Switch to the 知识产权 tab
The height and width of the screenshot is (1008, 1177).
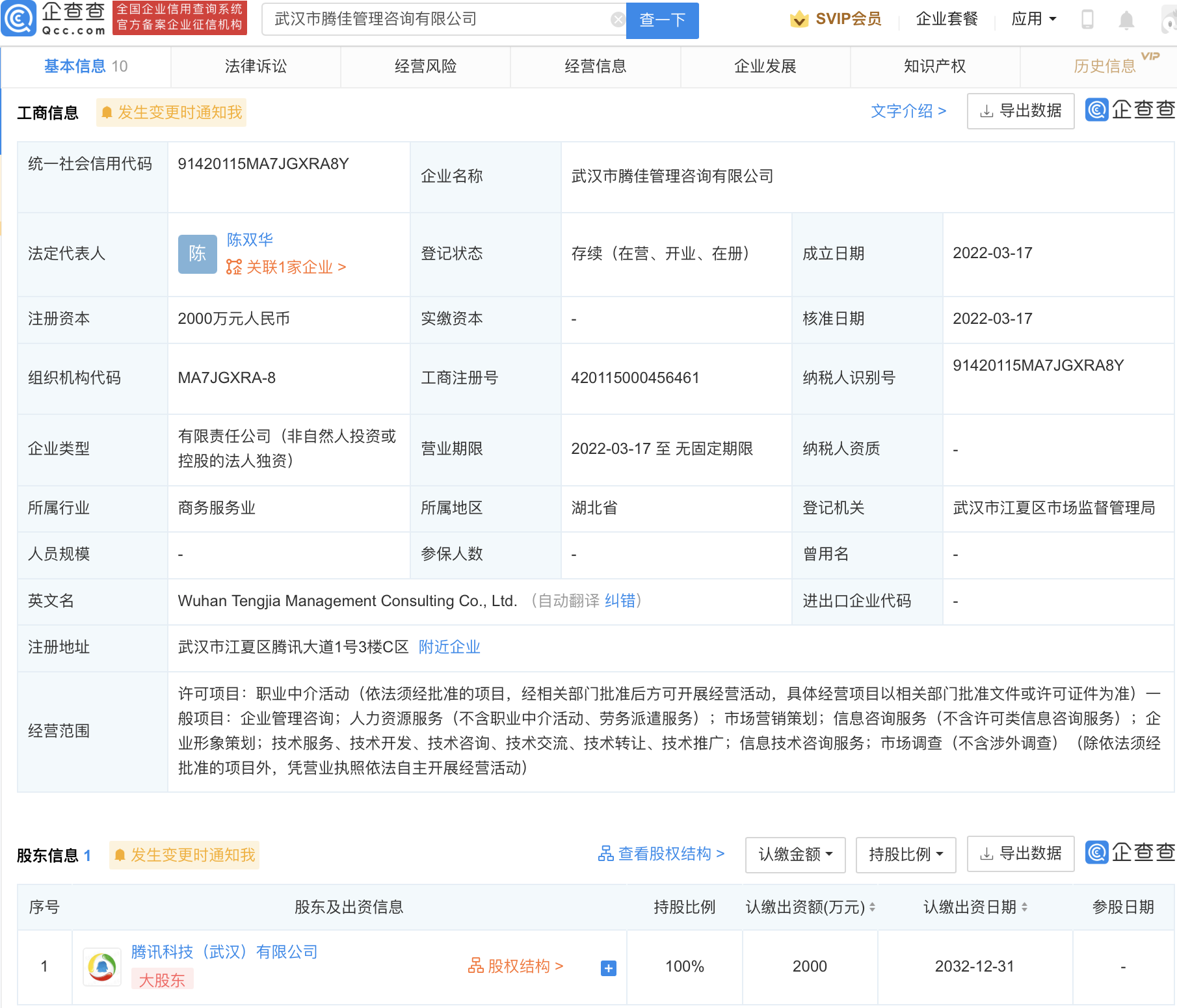[934, 66]
